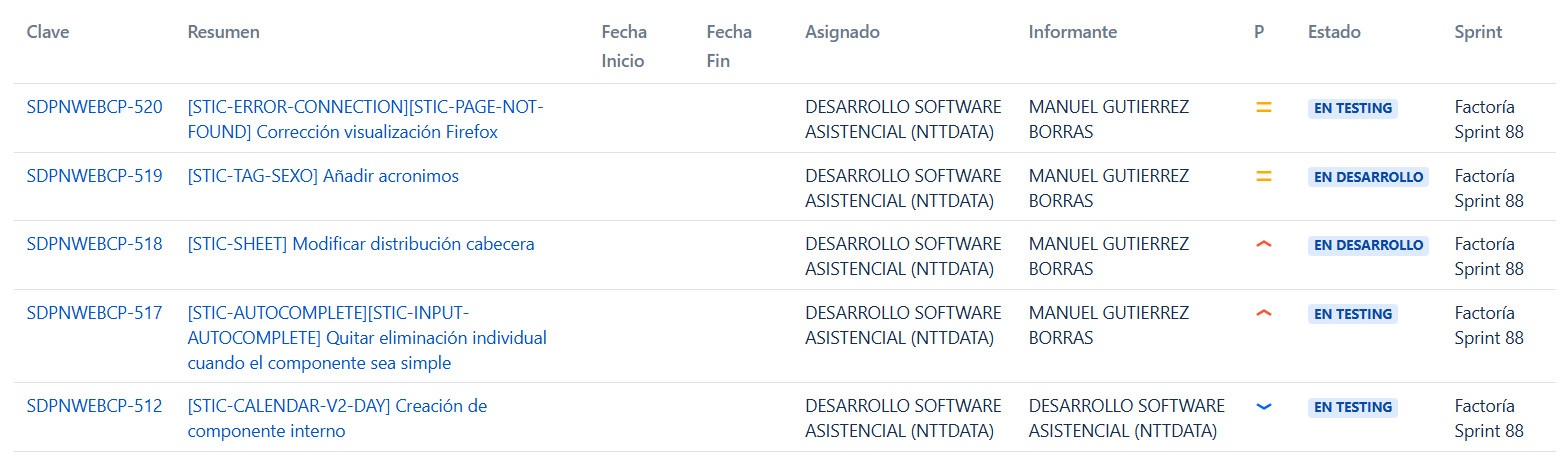The height and width of the screenshot is (459, 1564).
Task: Sort by the Resumen column header
Action: tap(223, 32)
